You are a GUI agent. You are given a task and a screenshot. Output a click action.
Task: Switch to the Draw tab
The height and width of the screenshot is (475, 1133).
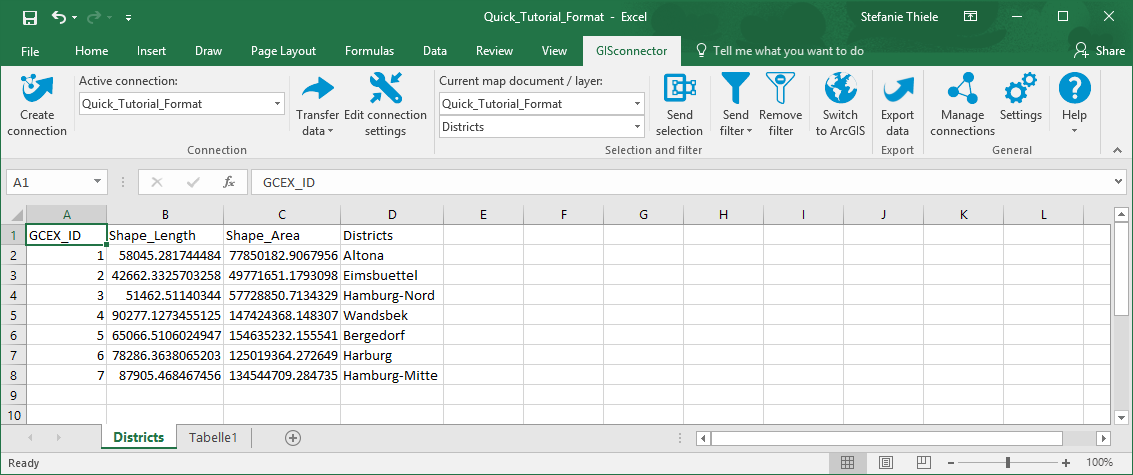point(208,51)
